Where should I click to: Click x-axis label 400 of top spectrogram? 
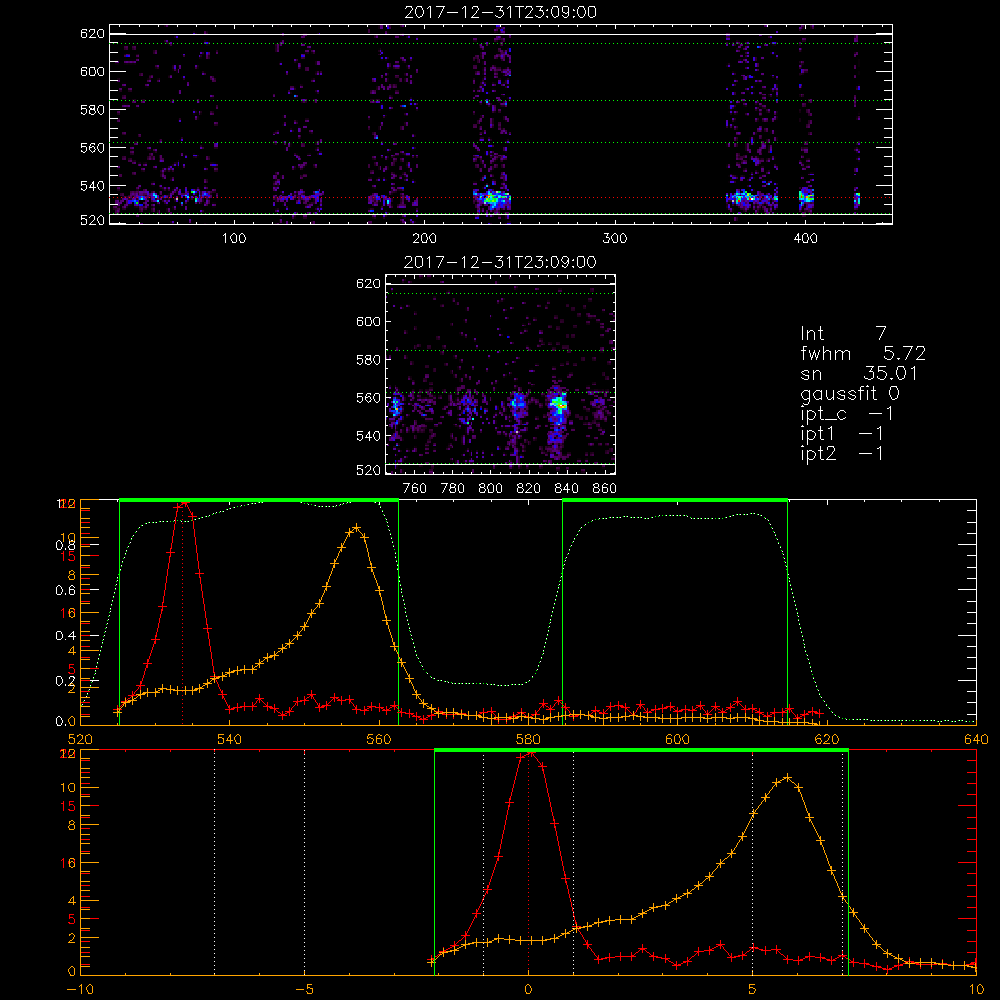tap(805, 239)
